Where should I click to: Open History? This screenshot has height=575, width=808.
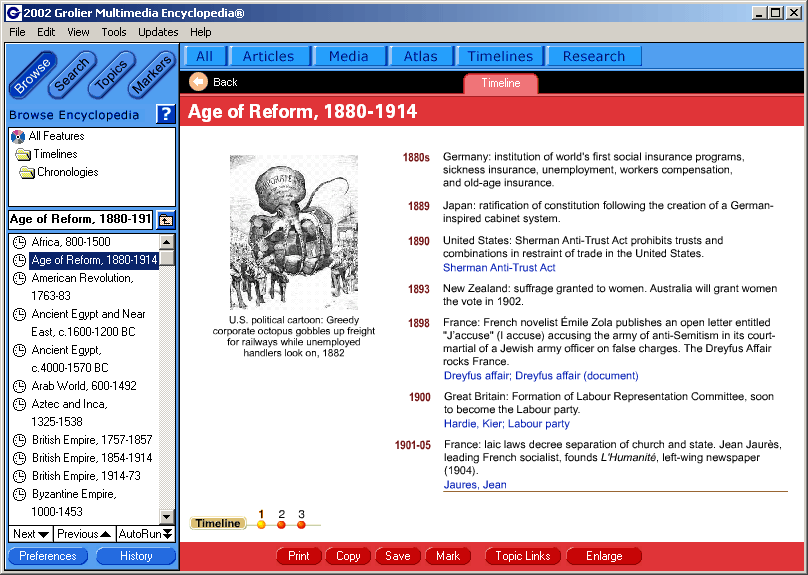pos(136,556)
